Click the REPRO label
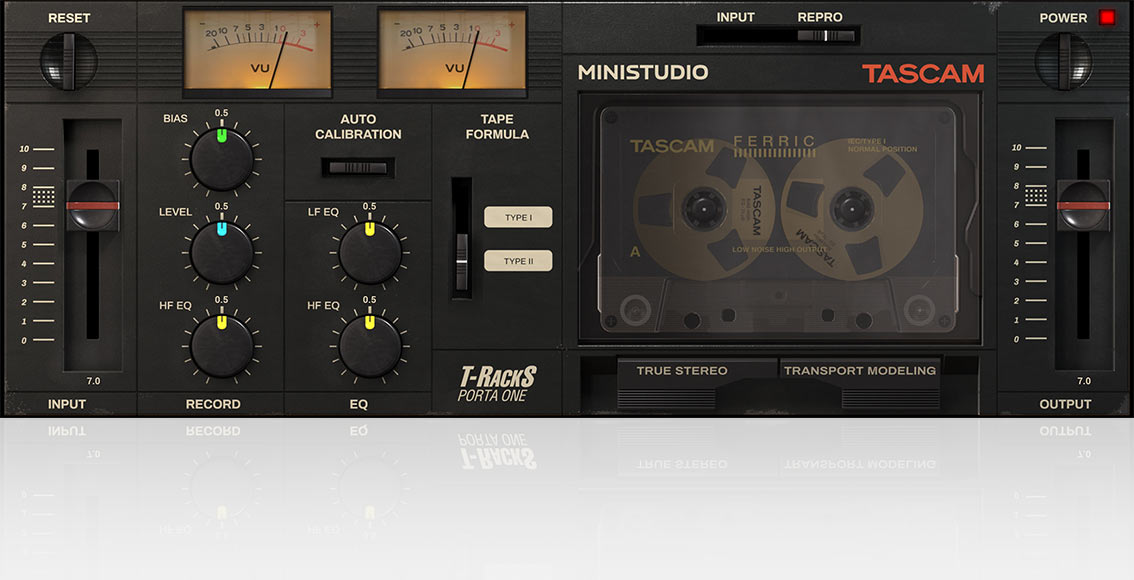This screenshot has width=1134, height=580. [819, 17]
